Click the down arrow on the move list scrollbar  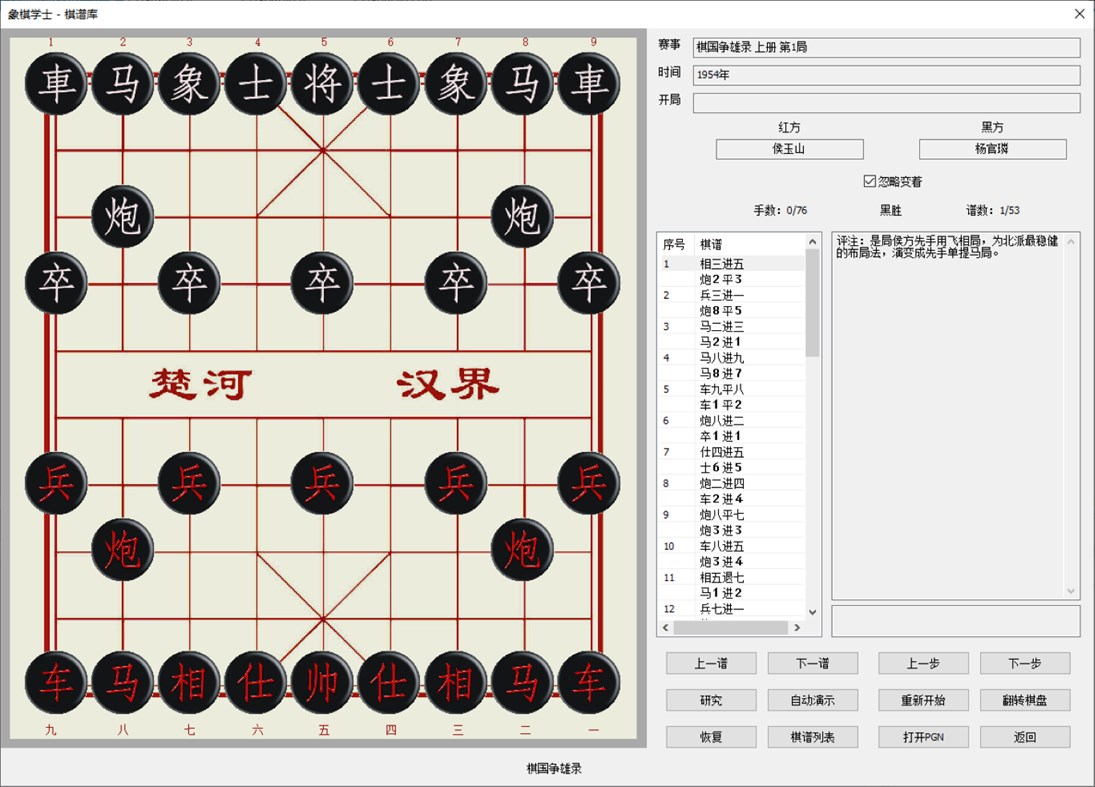[811, 611]
